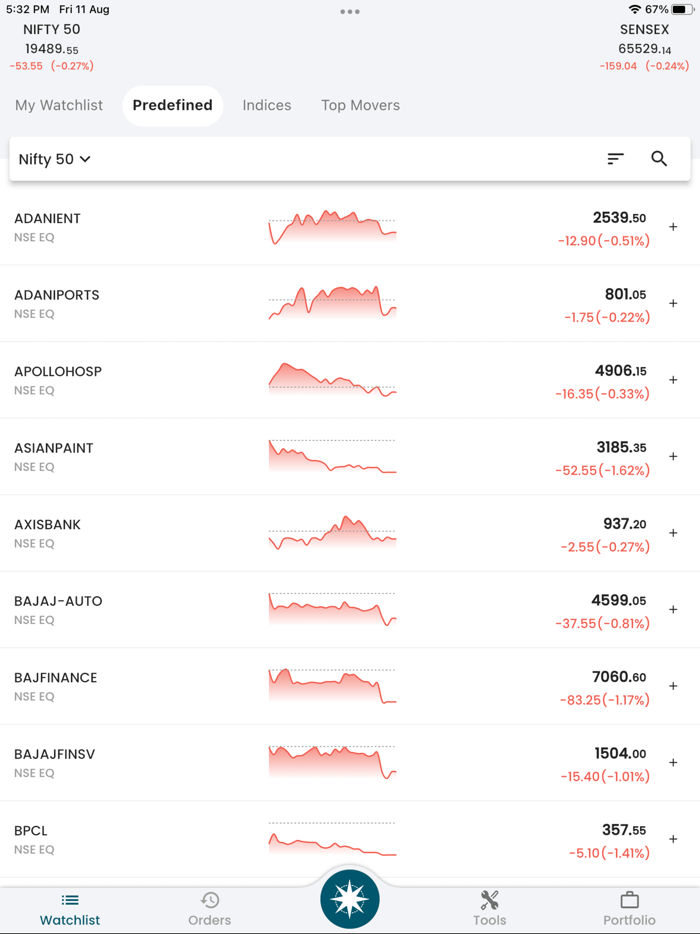View ADANIENT sparkline chart
The width and height of the screenshot is (700, 934).
(332, 226)
